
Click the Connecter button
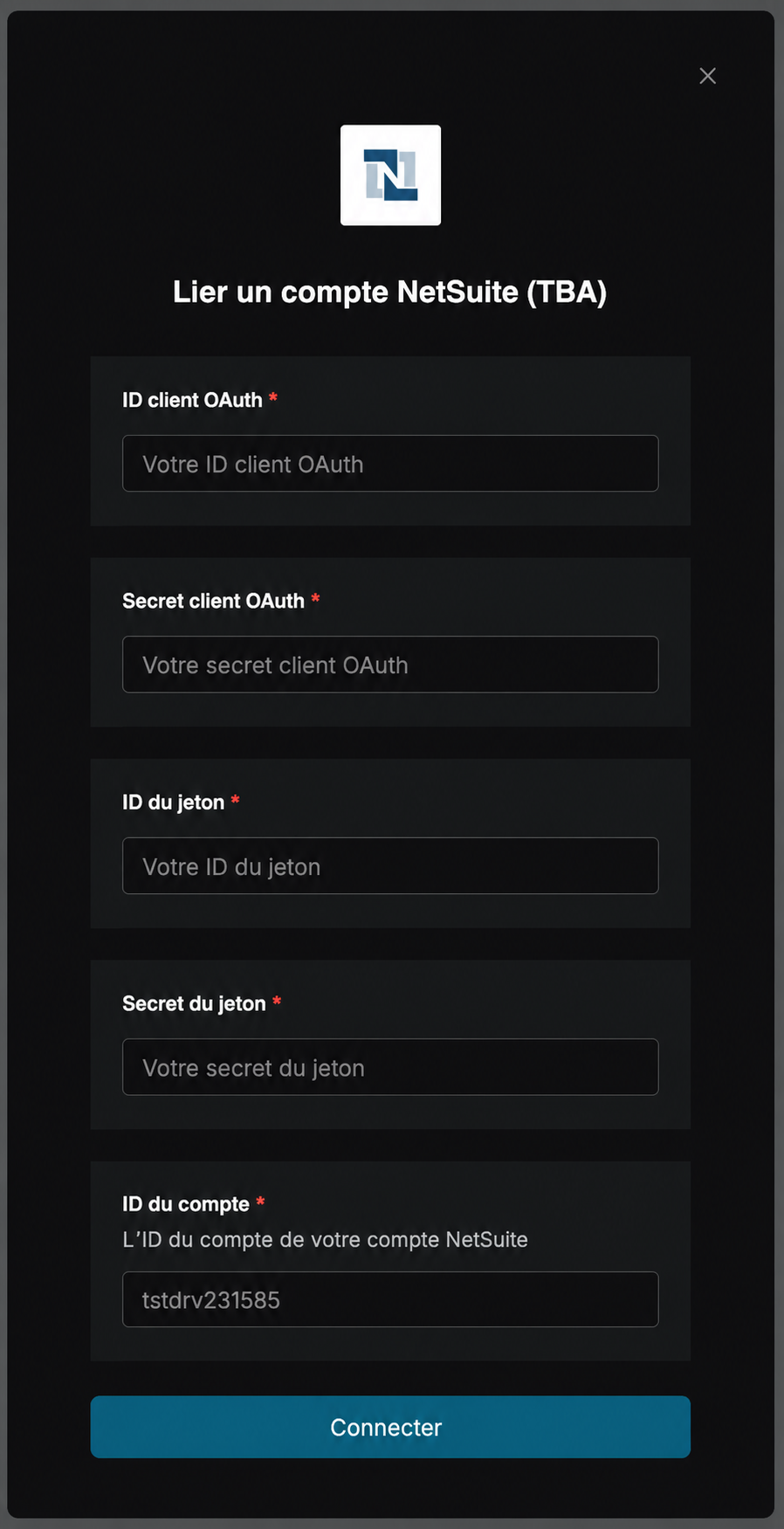[x=390, y=1427]
